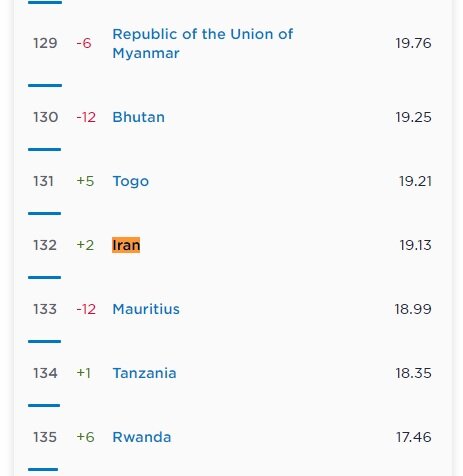Screen dimensions: 463x476
Task: Open the Bhutan country link
Action: click(139, 117)
